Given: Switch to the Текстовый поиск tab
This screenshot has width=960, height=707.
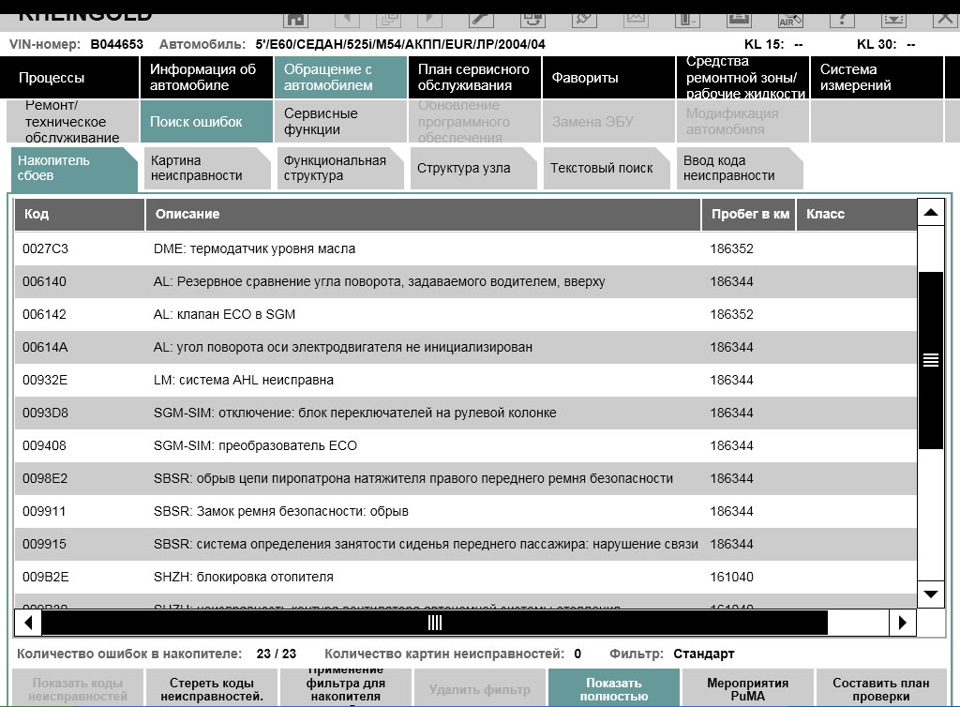Looking at the screenshot, I should pos(606,168).
